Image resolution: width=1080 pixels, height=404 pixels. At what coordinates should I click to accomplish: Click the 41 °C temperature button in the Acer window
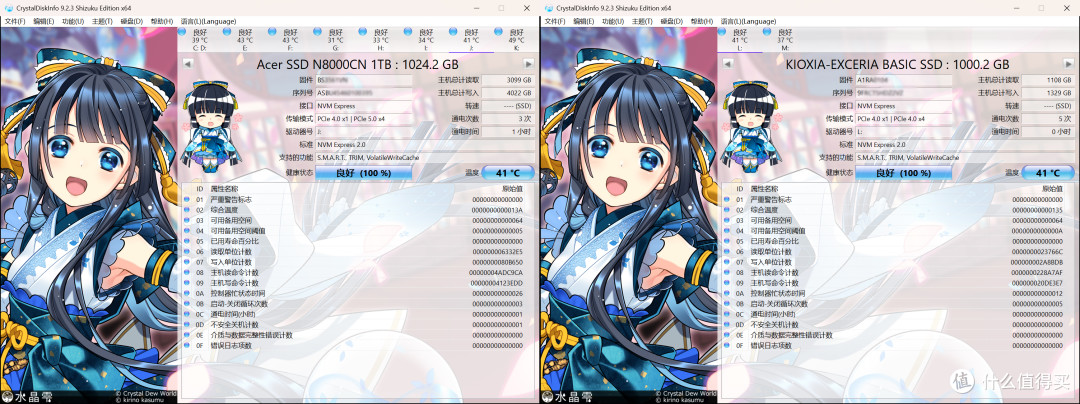pyautogui.click(x=508, y=173)
